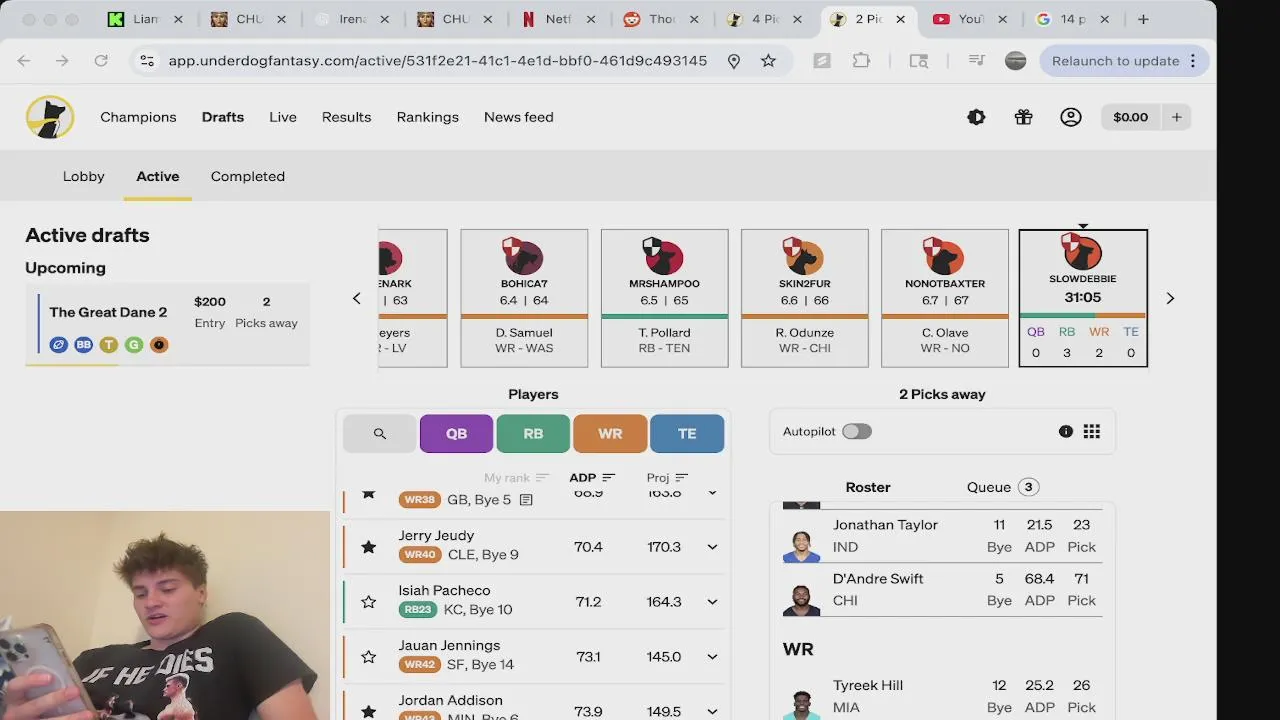Viewport: 1280px width, 720px height.
Task: Expand Jerry Jeudy row details
Action: (712, 547)
